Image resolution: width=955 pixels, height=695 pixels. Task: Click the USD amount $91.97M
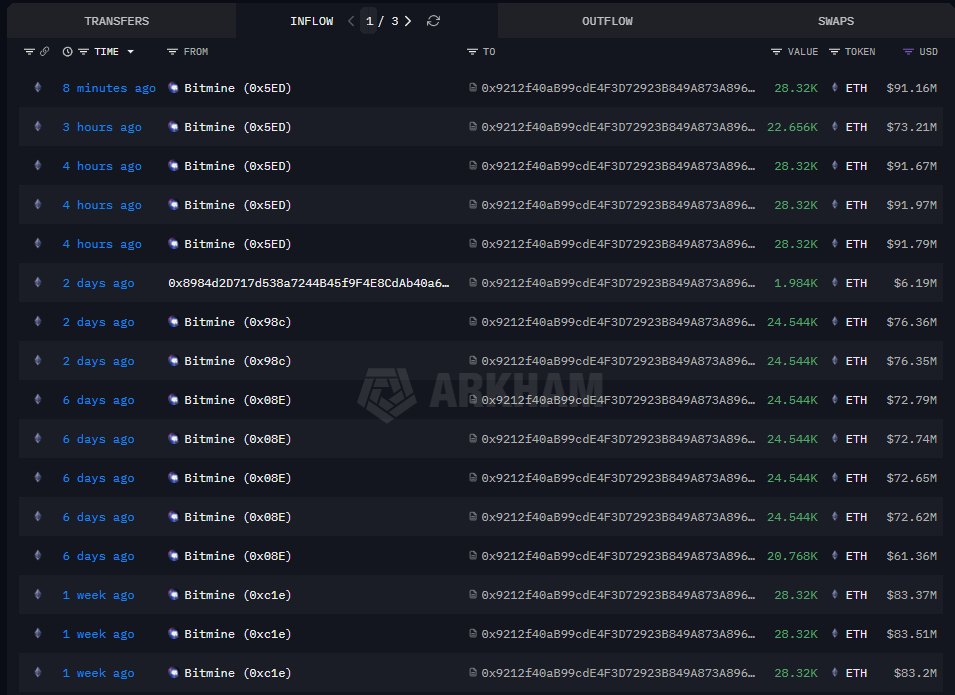[x=912, y=205]
